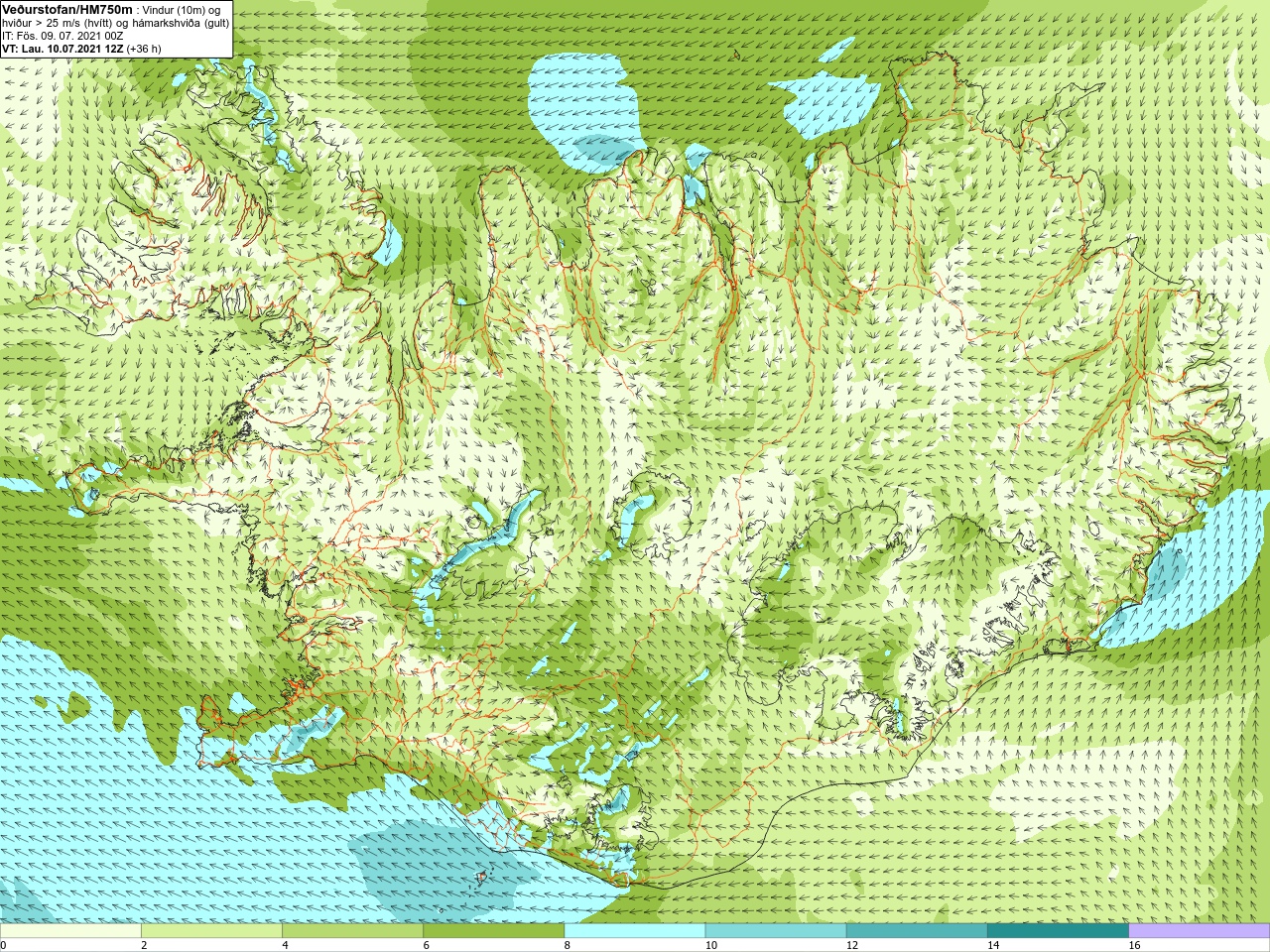
Task: Select the light yellow-green 2–4 legend band
Action: pos(211,931)
